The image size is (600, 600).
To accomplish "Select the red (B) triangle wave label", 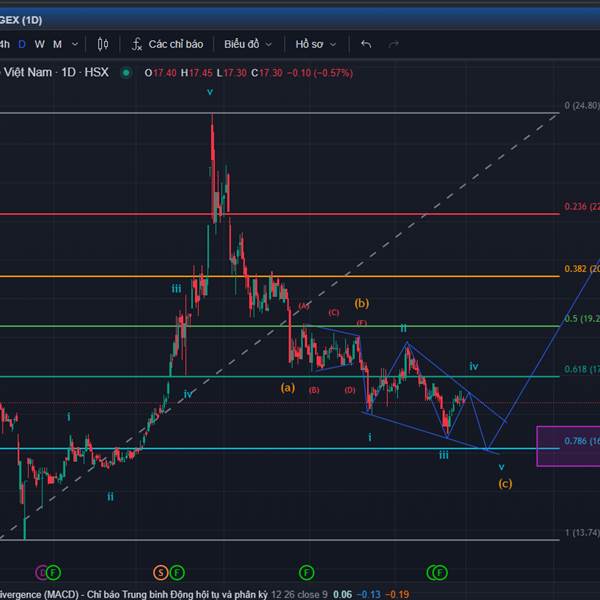I will click(x=314, y=390).
